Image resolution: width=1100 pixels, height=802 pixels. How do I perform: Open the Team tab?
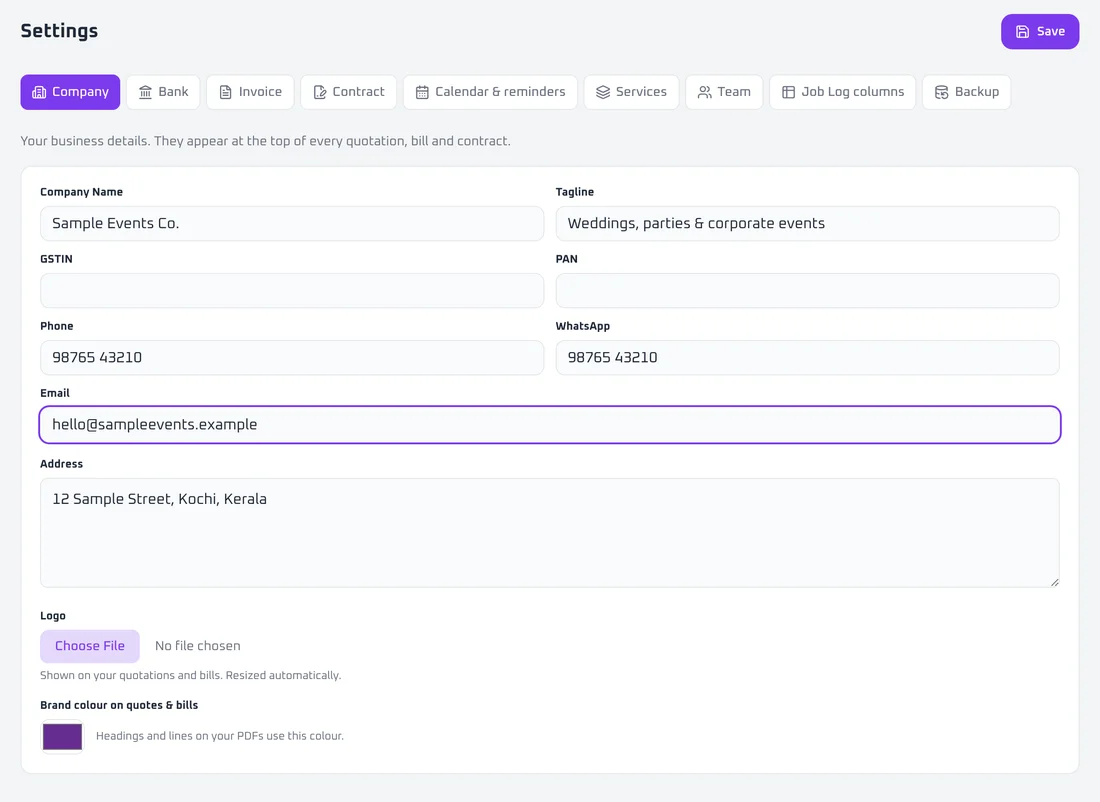click(x=724, y=92)
